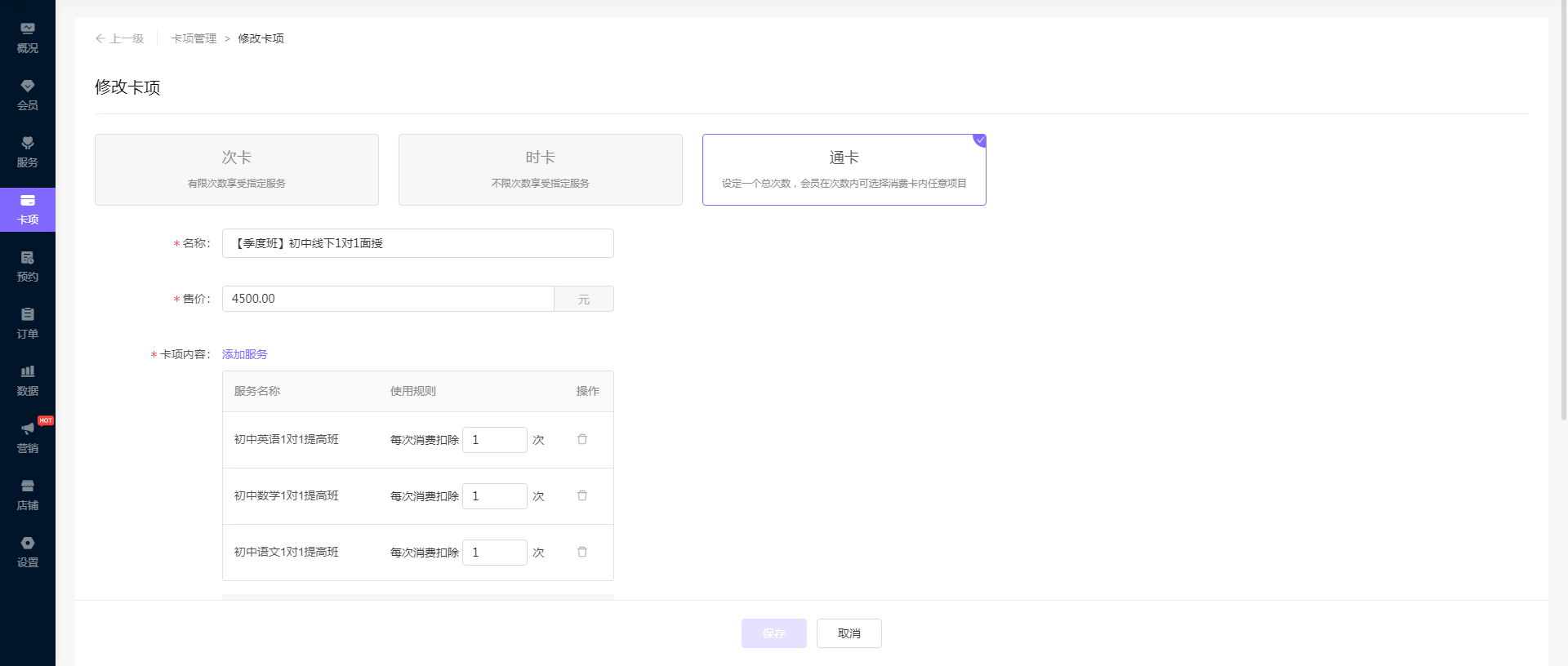Click the 服务名称 column header
The image size is (1568, 666).
pos(257,391)
